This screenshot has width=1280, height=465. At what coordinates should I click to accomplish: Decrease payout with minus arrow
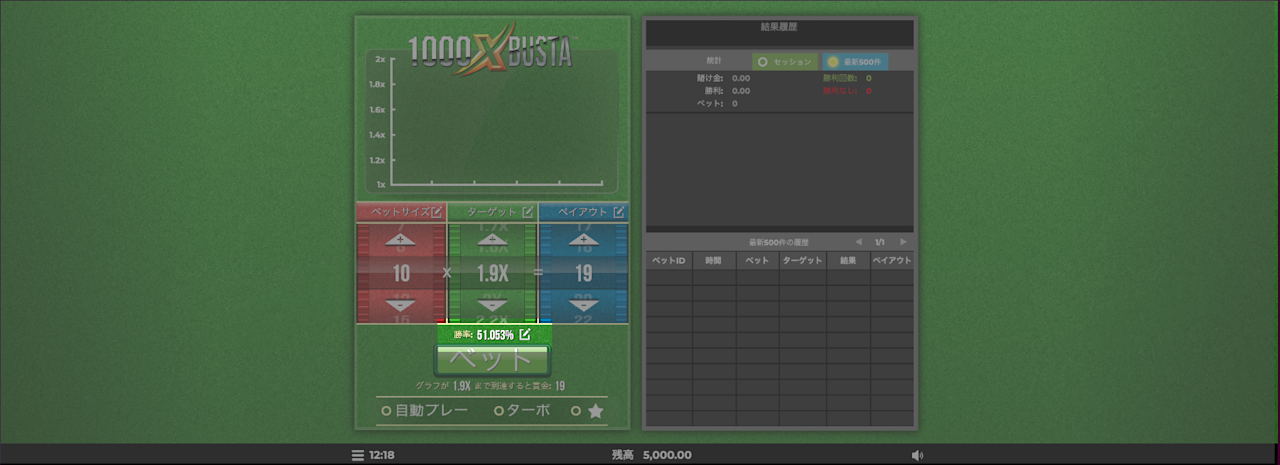584,303
